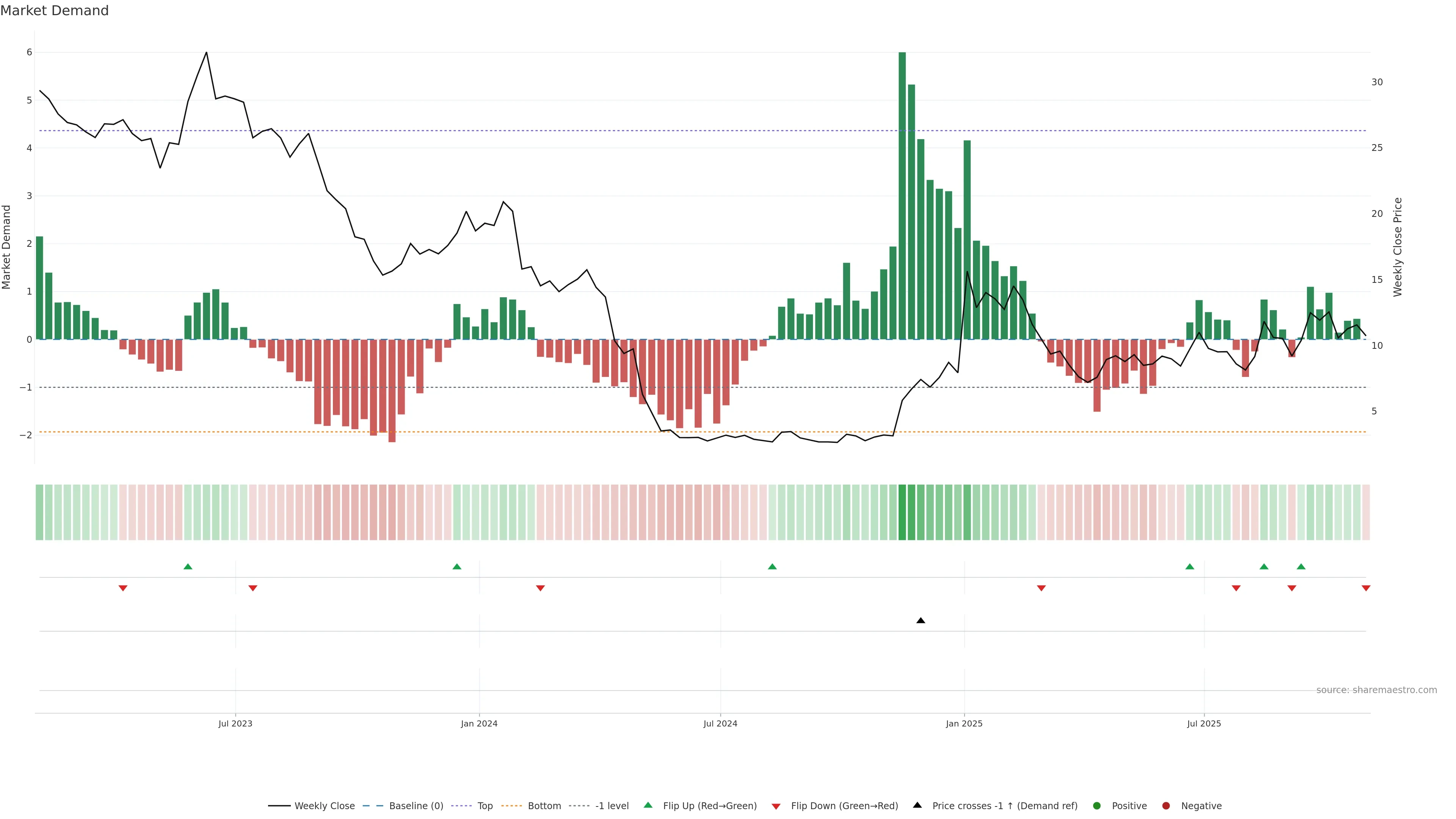Image resolution: width=1456 pixels, height=819 pixels.
Task: Click the Market Demand chart title
Action: click(54, 11)
